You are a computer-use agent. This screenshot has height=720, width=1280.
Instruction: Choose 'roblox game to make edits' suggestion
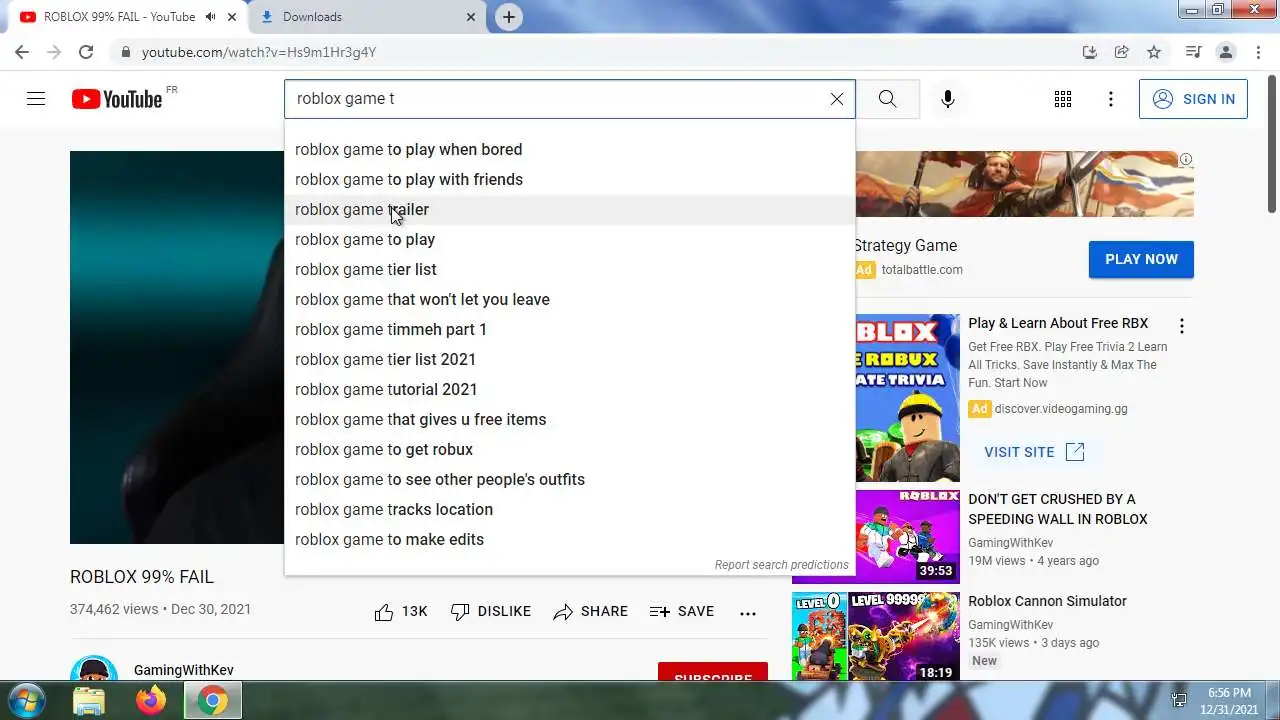(x=570, y=540)
